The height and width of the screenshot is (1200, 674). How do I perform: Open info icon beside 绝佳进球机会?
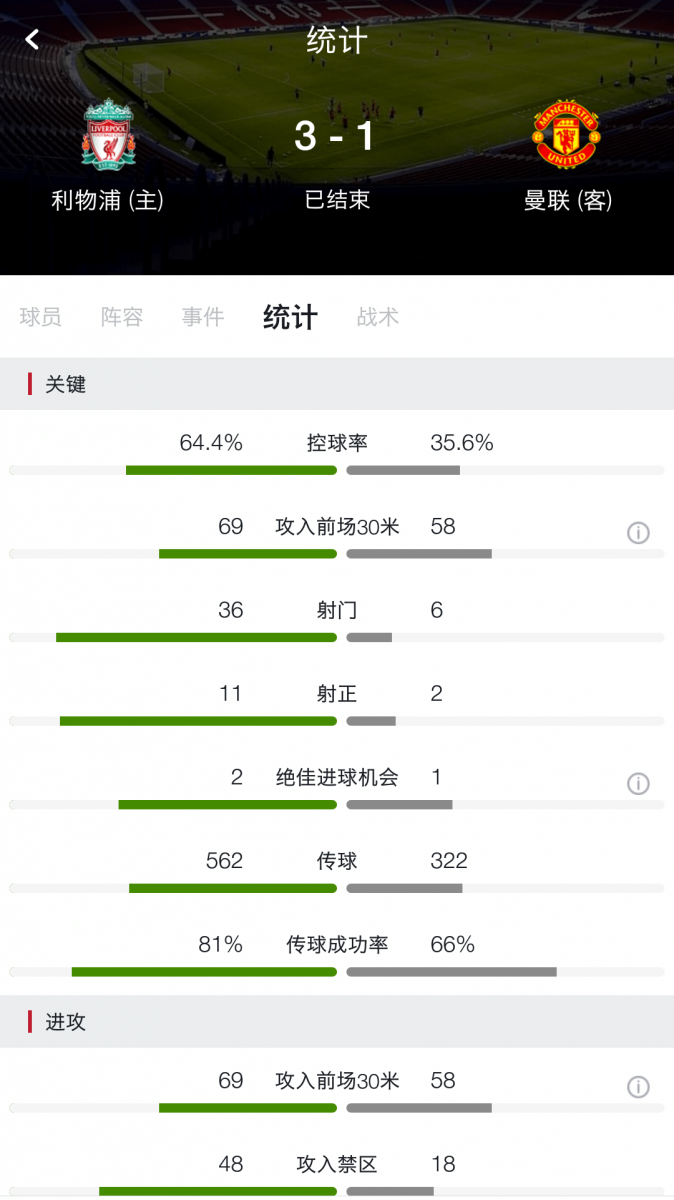click(638, 784)
